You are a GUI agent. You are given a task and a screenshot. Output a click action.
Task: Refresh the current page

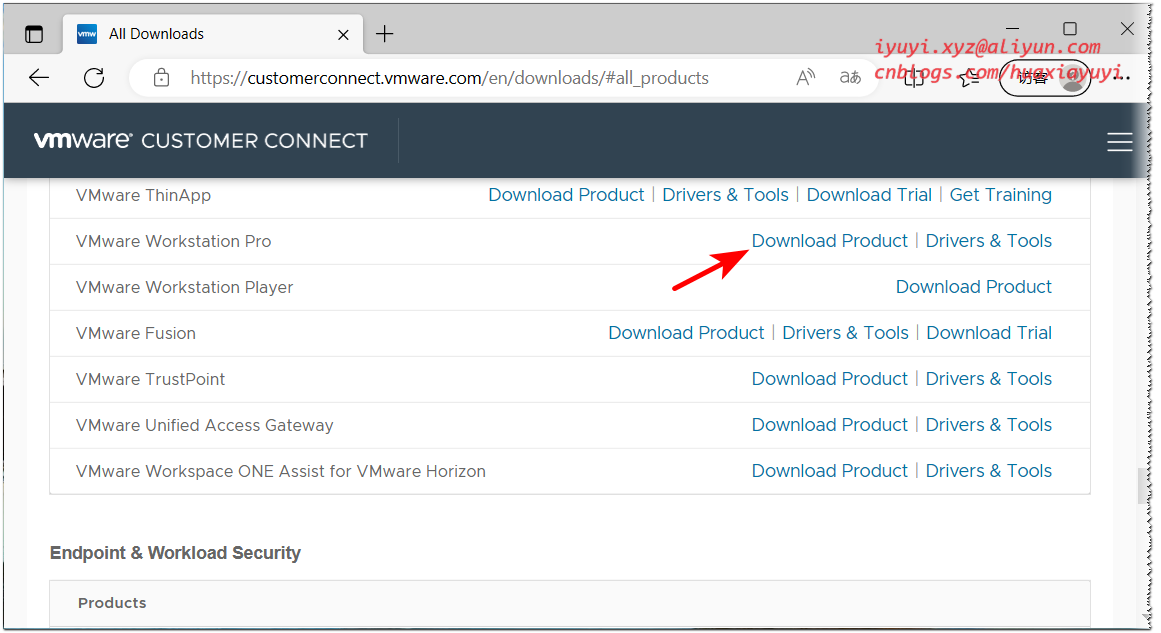[x=94, y=77]
